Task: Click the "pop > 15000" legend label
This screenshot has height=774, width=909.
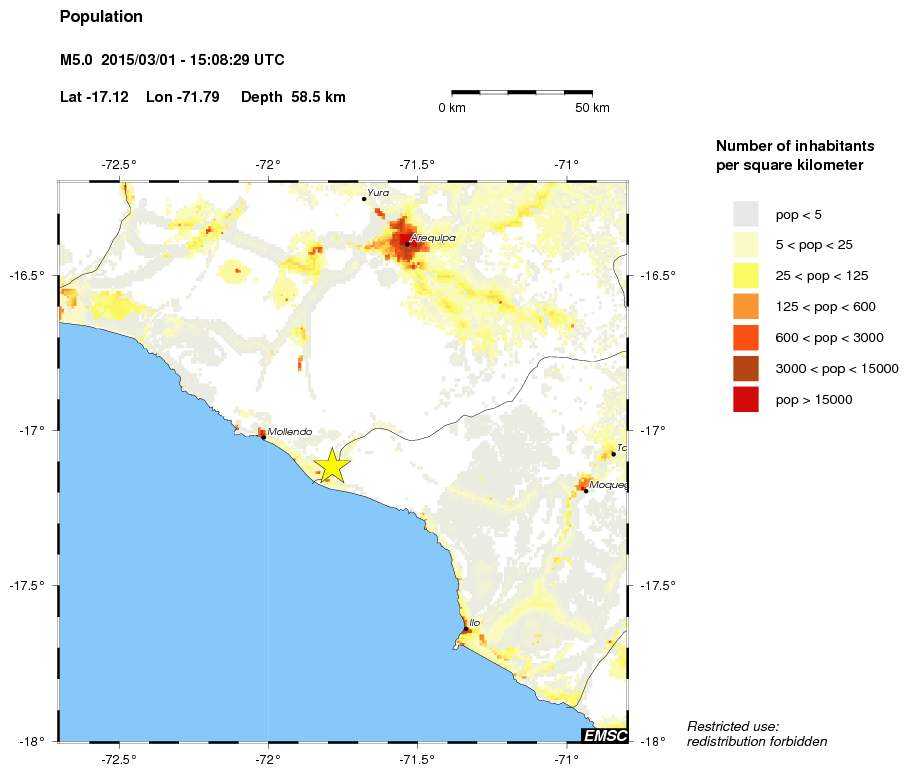Action: point(814,399)
